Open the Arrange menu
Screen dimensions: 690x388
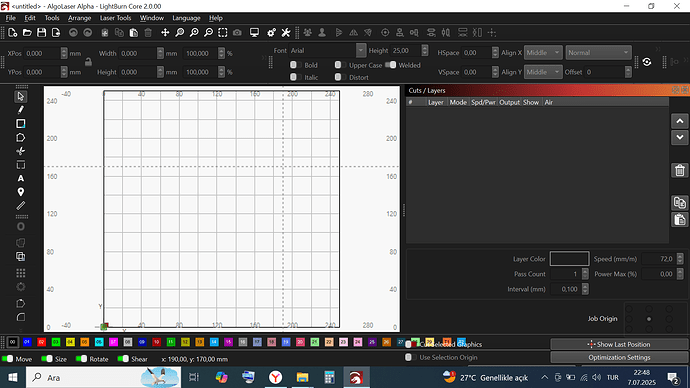pyautogui.click(x=80, y=18)
